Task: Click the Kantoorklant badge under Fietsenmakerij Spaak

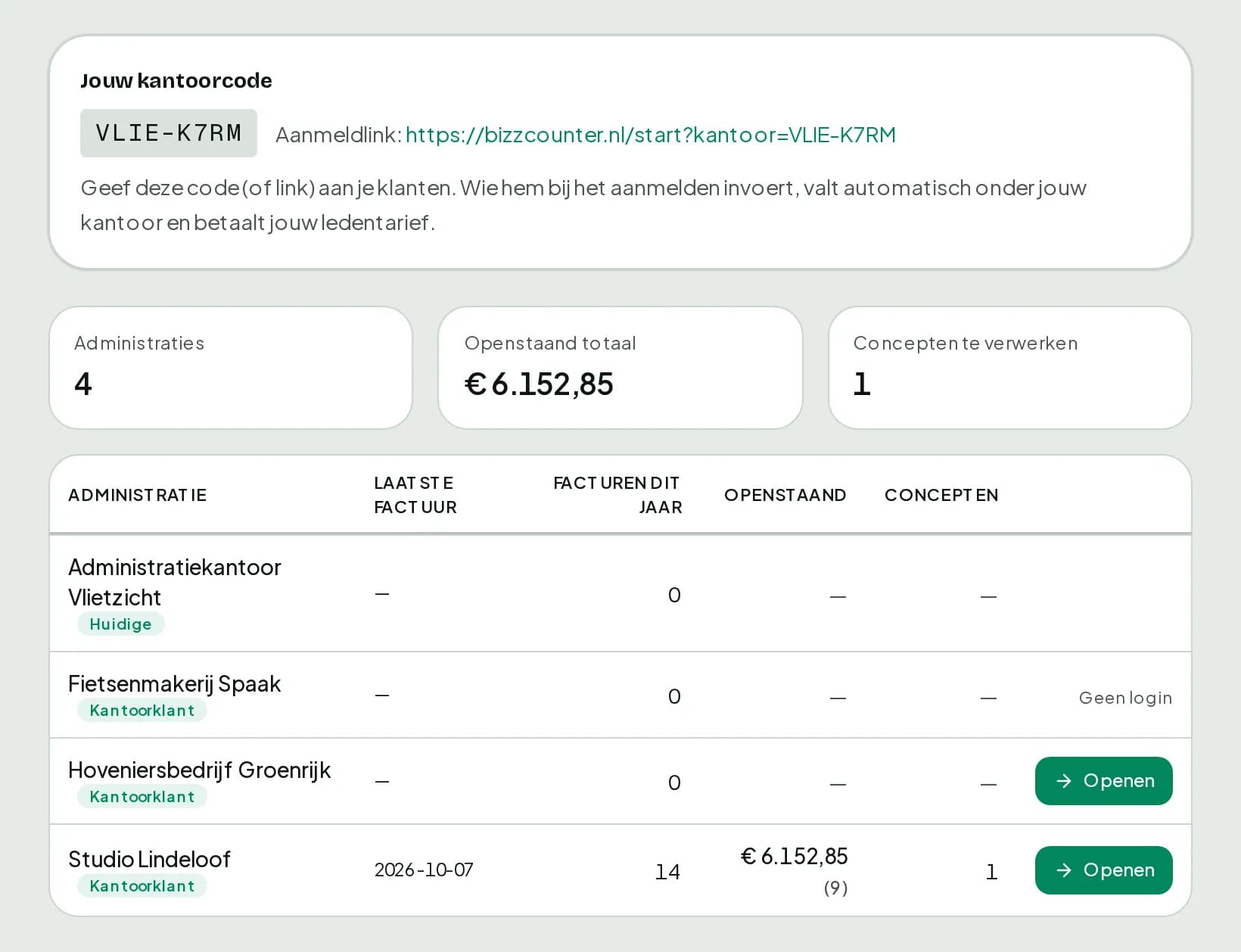Action: click(x=142, y=711)
